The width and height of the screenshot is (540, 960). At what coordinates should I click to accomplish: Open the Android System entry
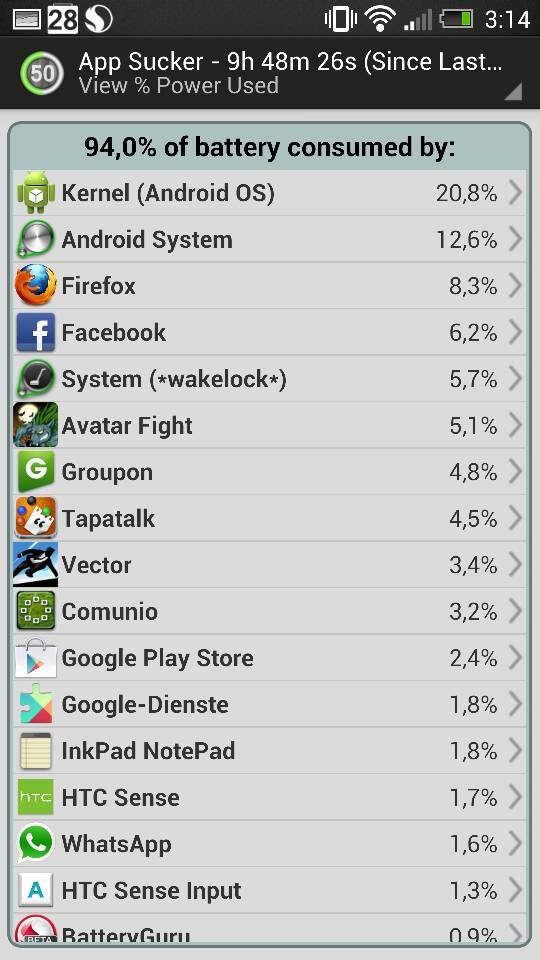tap(270, 239)
